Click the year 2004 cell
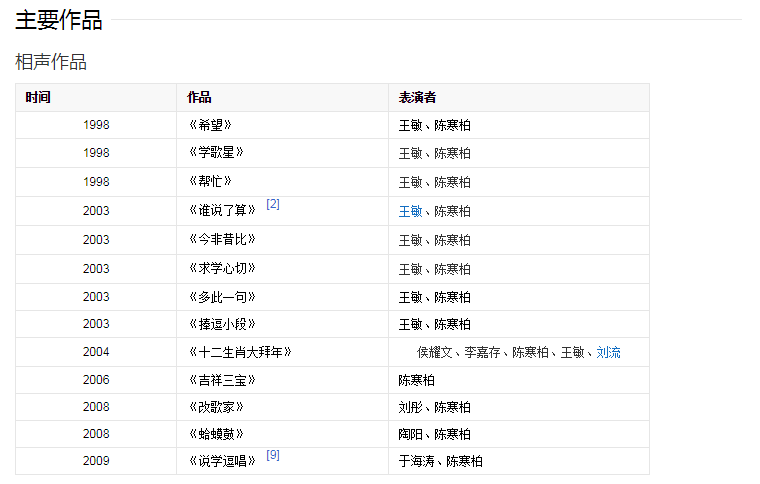This screenshot has height=484, width=760. (x=96, y=352)
